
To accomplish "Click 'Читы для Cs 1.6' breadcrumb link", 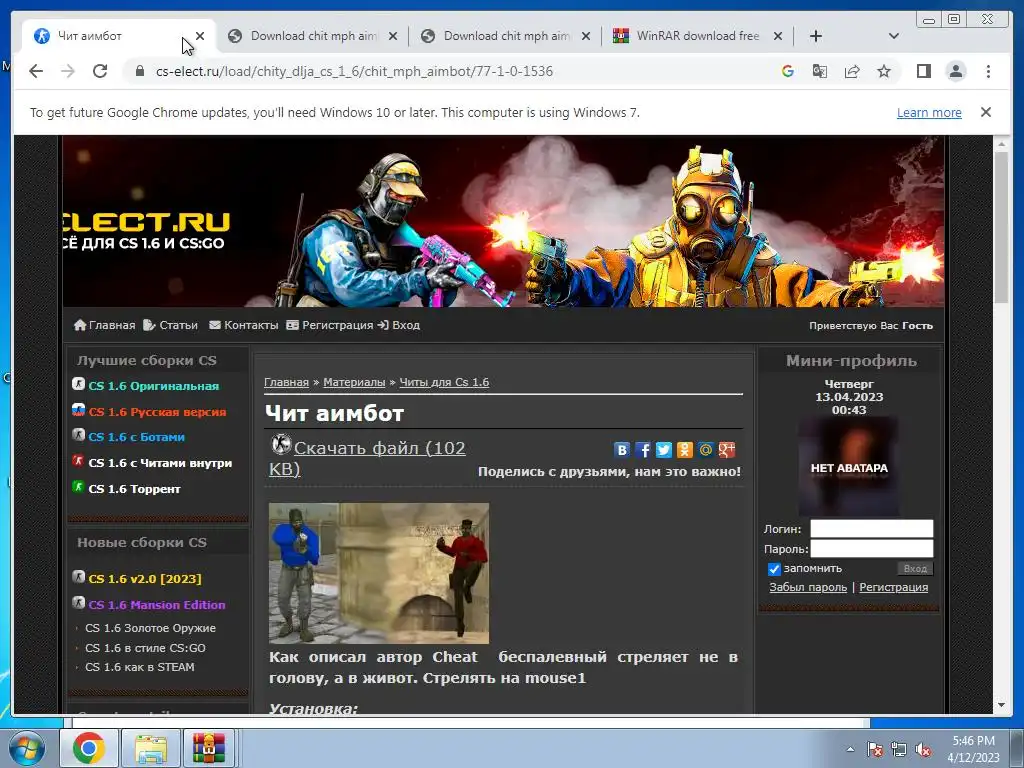I will [x=444, y=382].
